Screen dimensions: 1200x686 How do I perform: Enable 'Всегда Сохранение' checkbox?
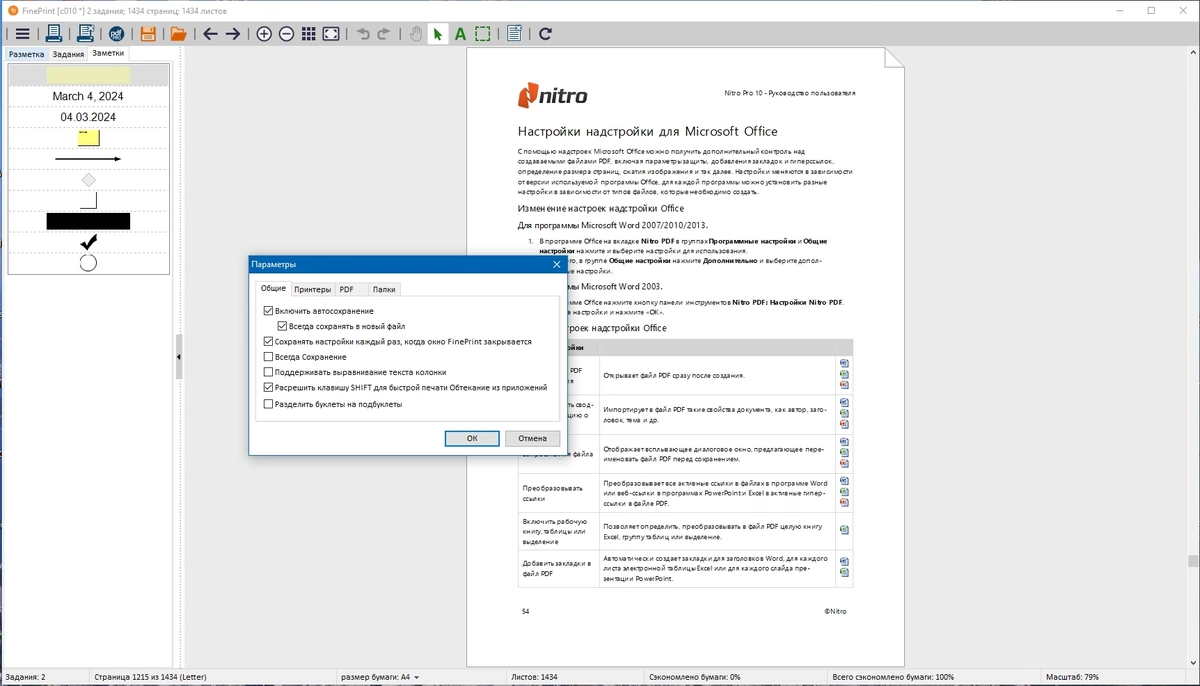click(x=268, y=357)
